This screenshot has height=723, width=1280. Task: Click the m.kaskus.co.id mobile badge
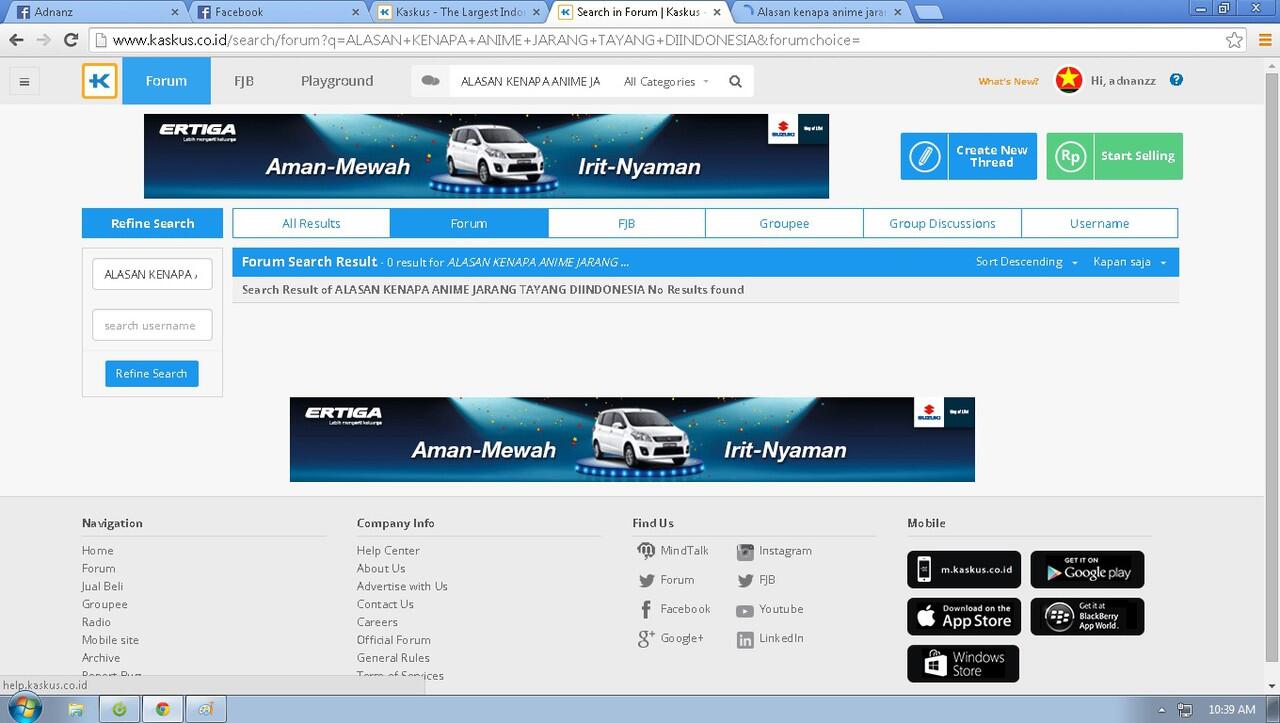click(x=964, y=570)
